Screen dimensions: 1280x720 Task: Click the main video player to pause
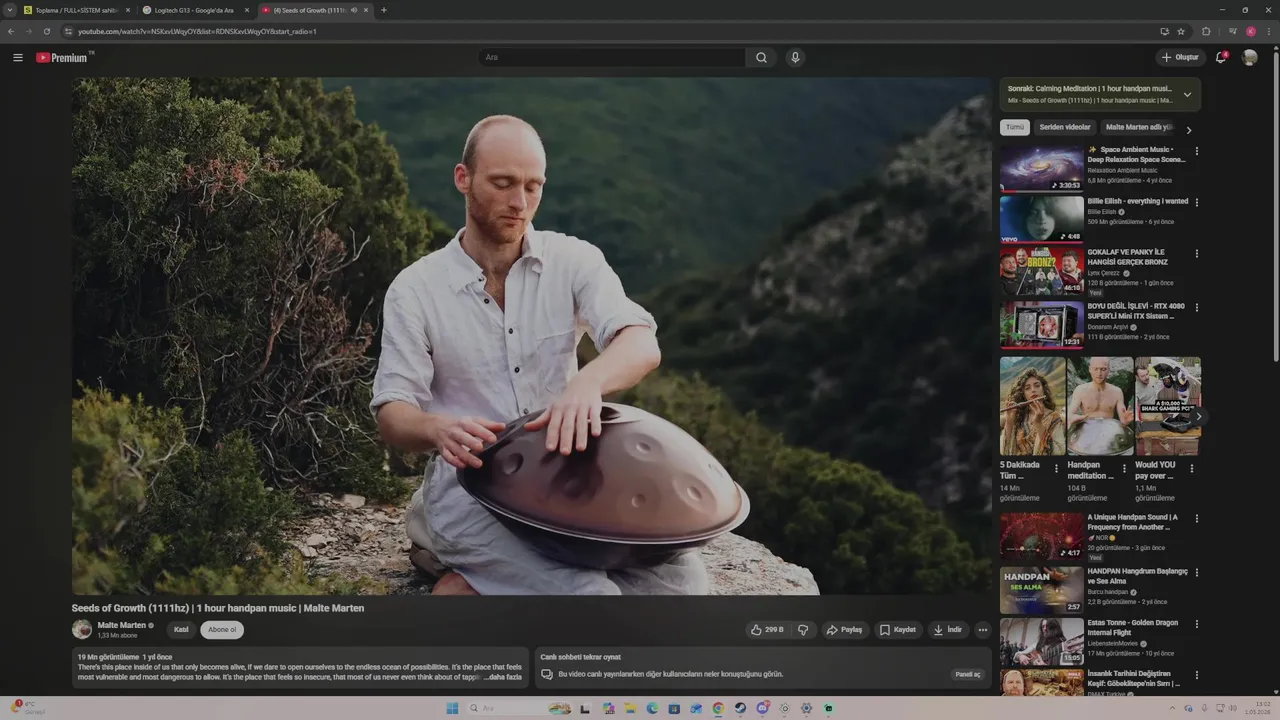[x=531, y=336]
